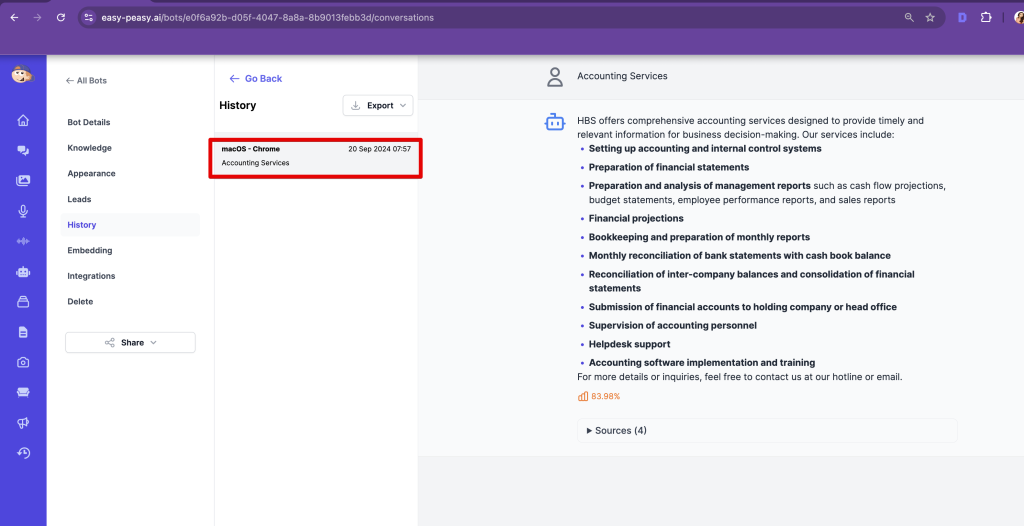Screen dimensions: 1024x526
Task: Go to the Bot Details page
Action: click(x=89, y=122)
